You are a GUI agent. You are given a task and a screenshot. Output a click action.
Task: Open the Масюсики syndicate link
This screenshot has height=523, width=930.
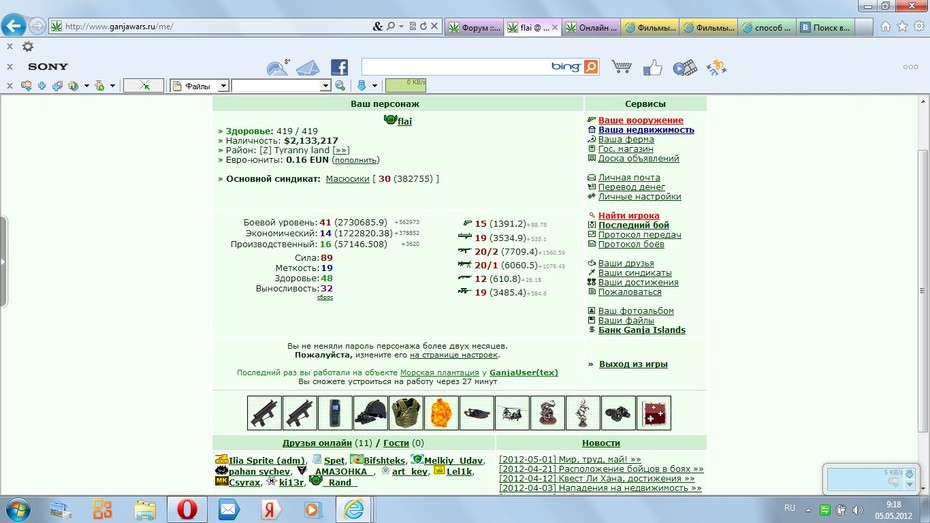pyautogui.click(x=347, y=178)
